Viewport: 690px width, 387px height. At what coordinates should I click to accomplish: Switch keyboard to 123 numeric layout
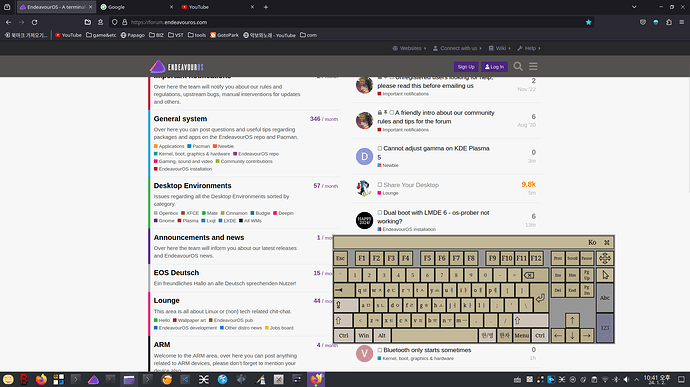(605, 328)
